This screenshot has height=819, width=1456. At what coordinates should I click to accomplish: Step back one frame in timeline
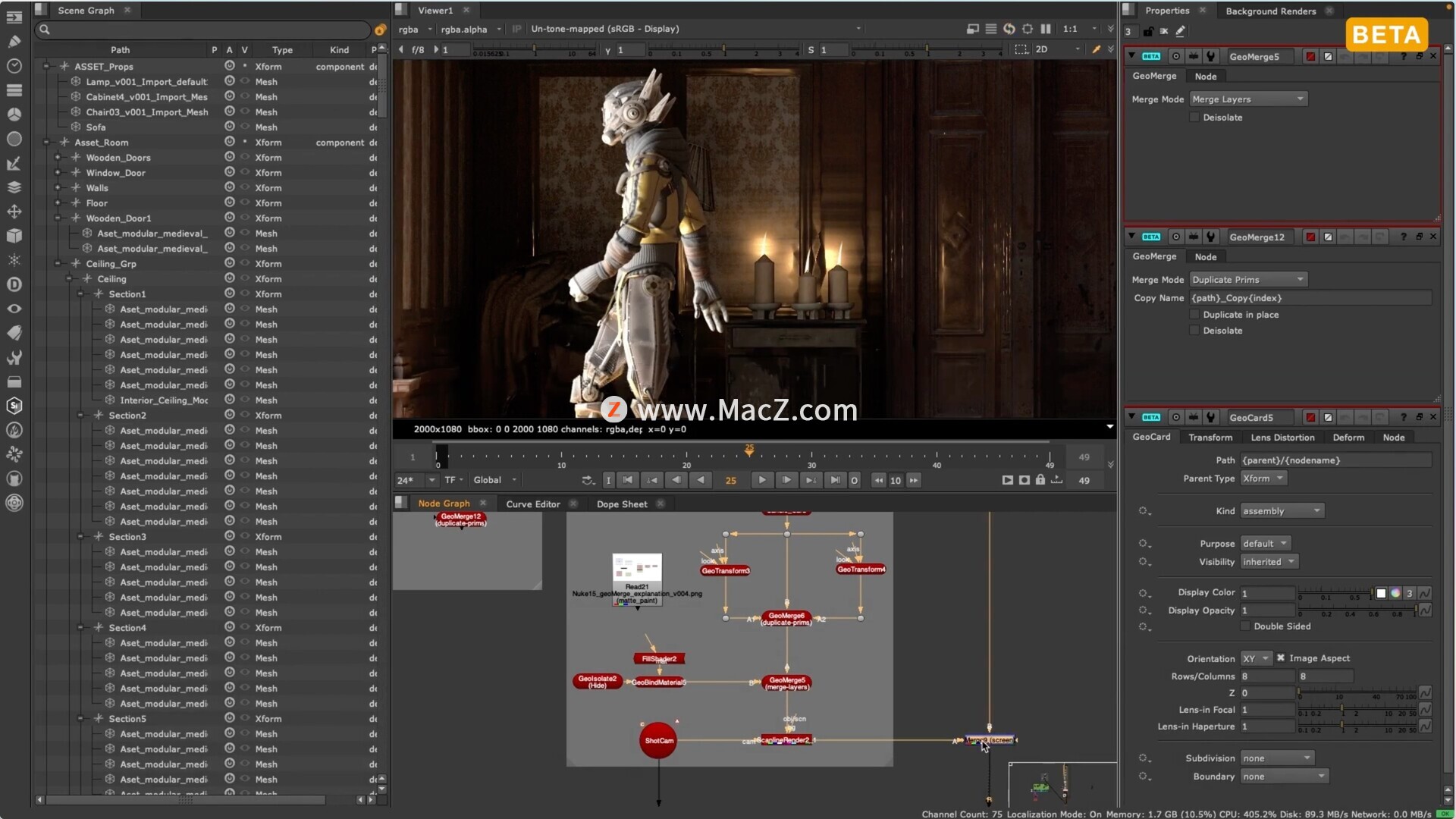pos(676,480)
